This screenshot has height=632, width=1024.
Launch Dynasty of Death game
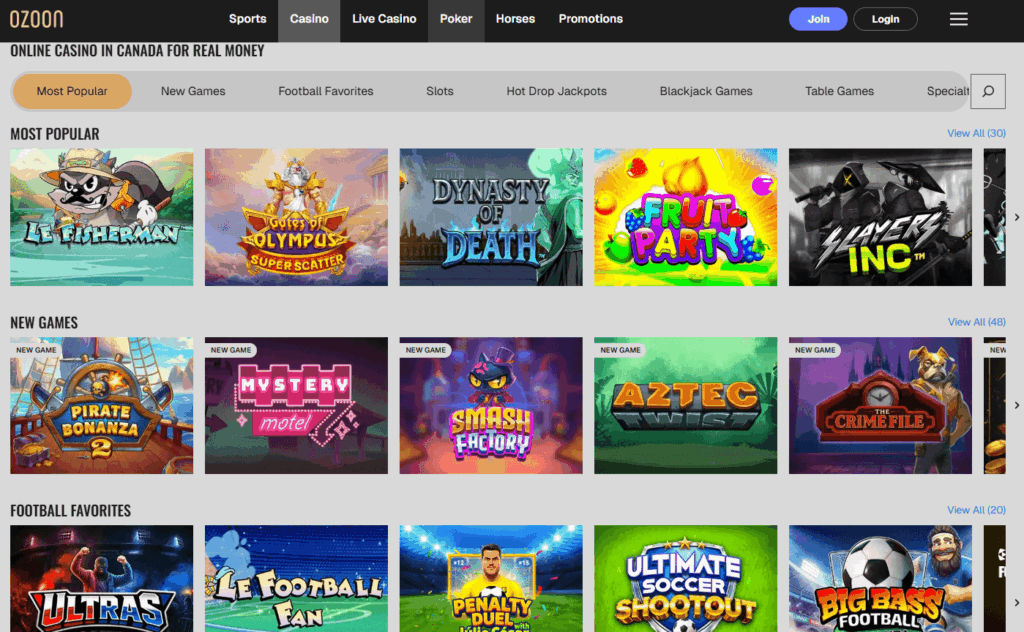491,217
